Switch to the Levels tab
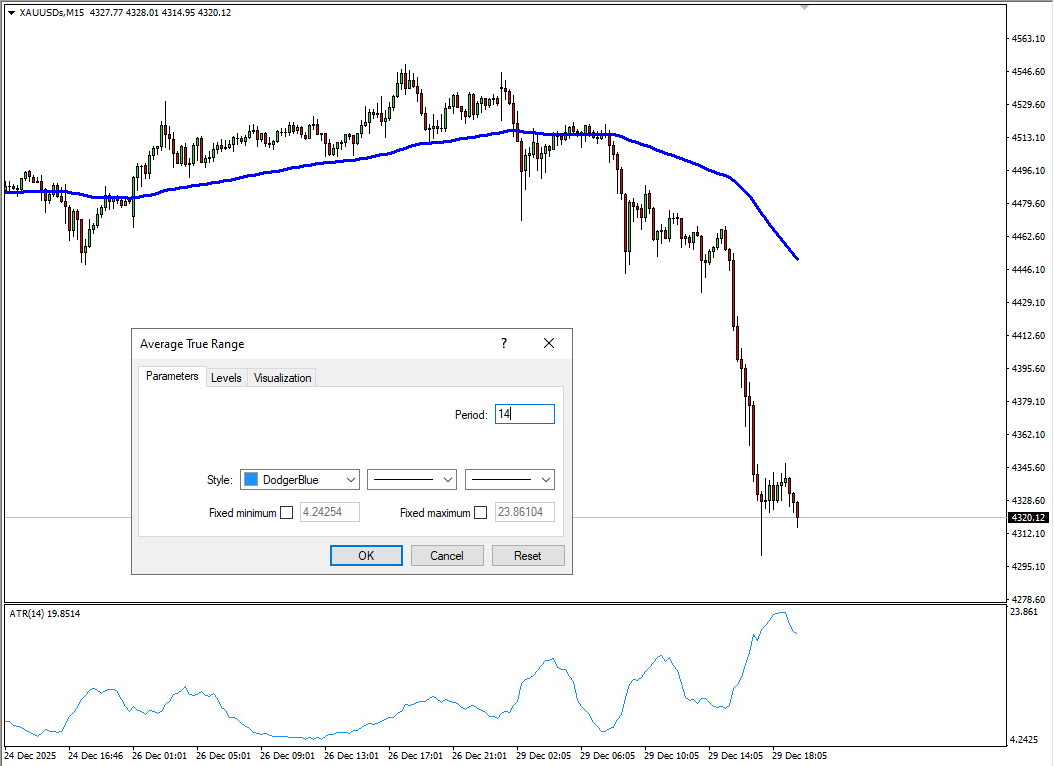 point(226,378)
